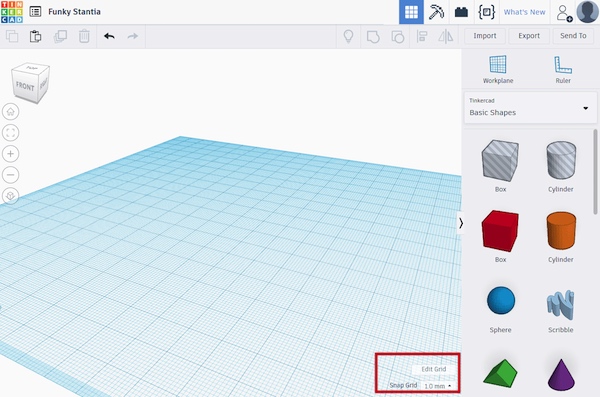Click the Paste clipboard icon
Image resolution: width=600 pixels, height=397 pixels.
coord(36,36)
